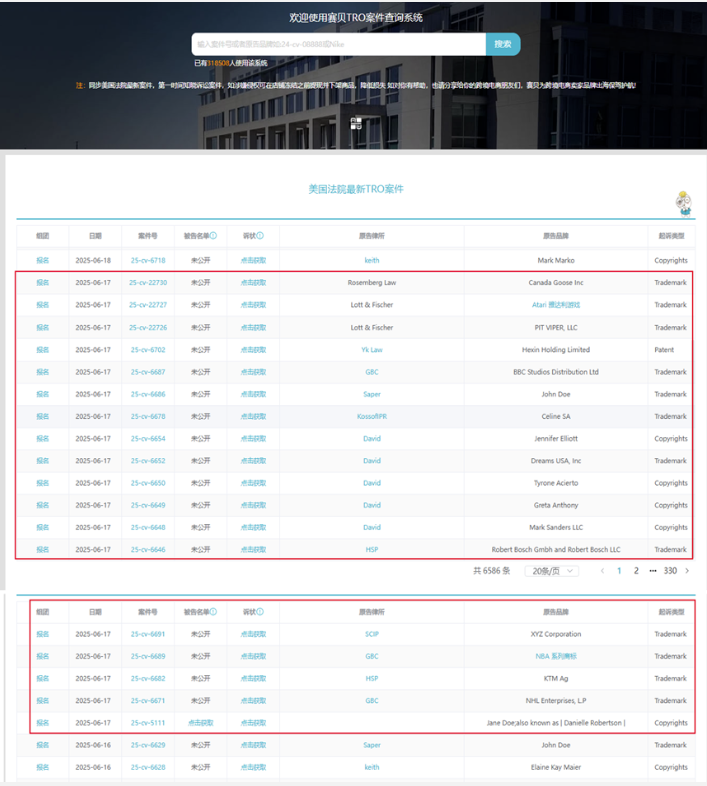Screen dimensions: 707x786
Task: Open the KossoffPR law firm link
Action: coord(371,416)
